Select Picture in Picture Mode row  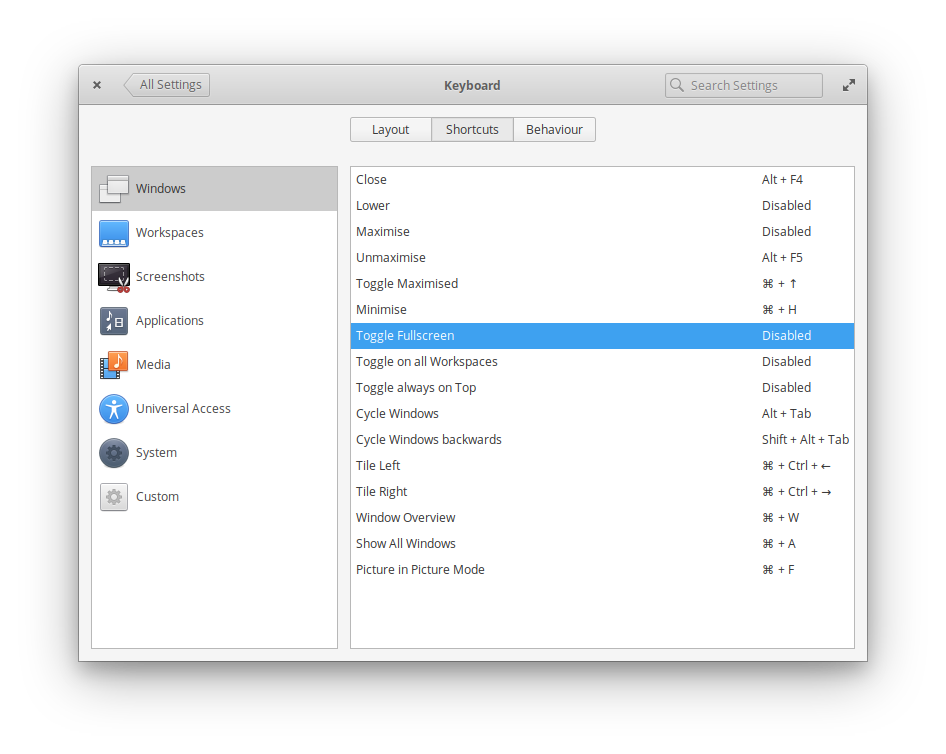coord(602,569)
